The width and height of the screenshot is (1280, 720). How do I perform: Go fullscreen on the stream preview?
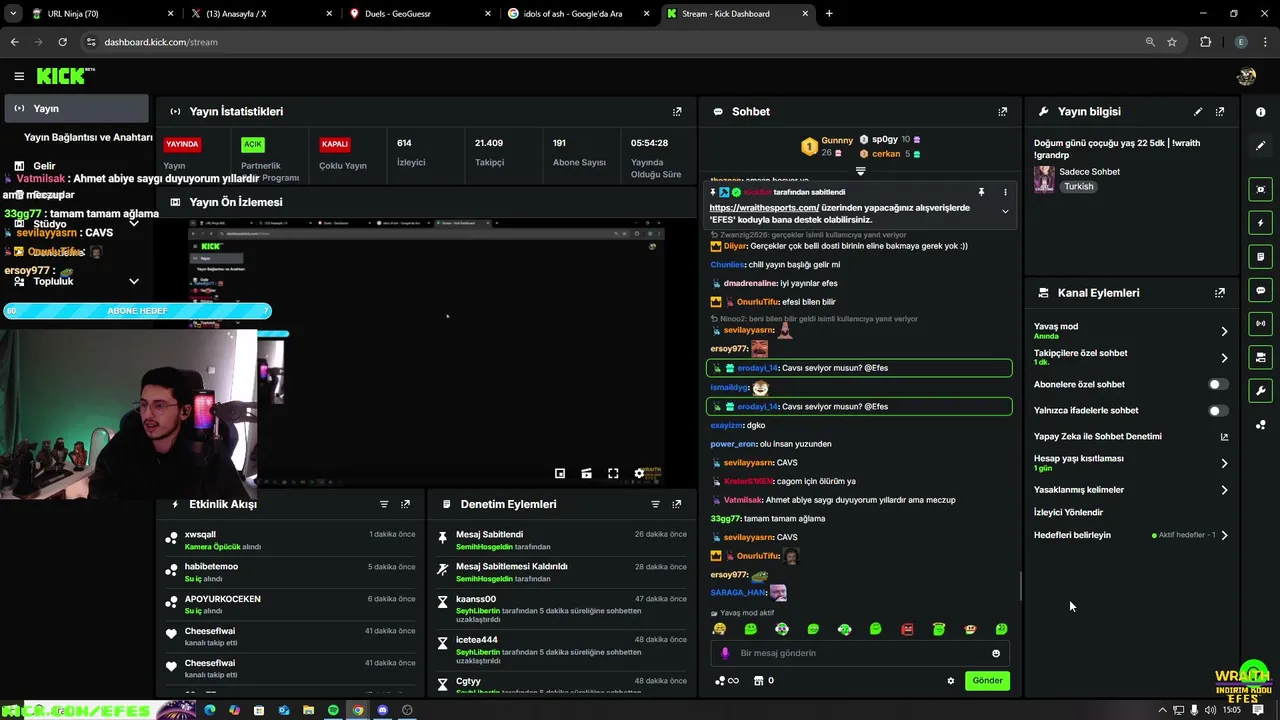point(613,474)
